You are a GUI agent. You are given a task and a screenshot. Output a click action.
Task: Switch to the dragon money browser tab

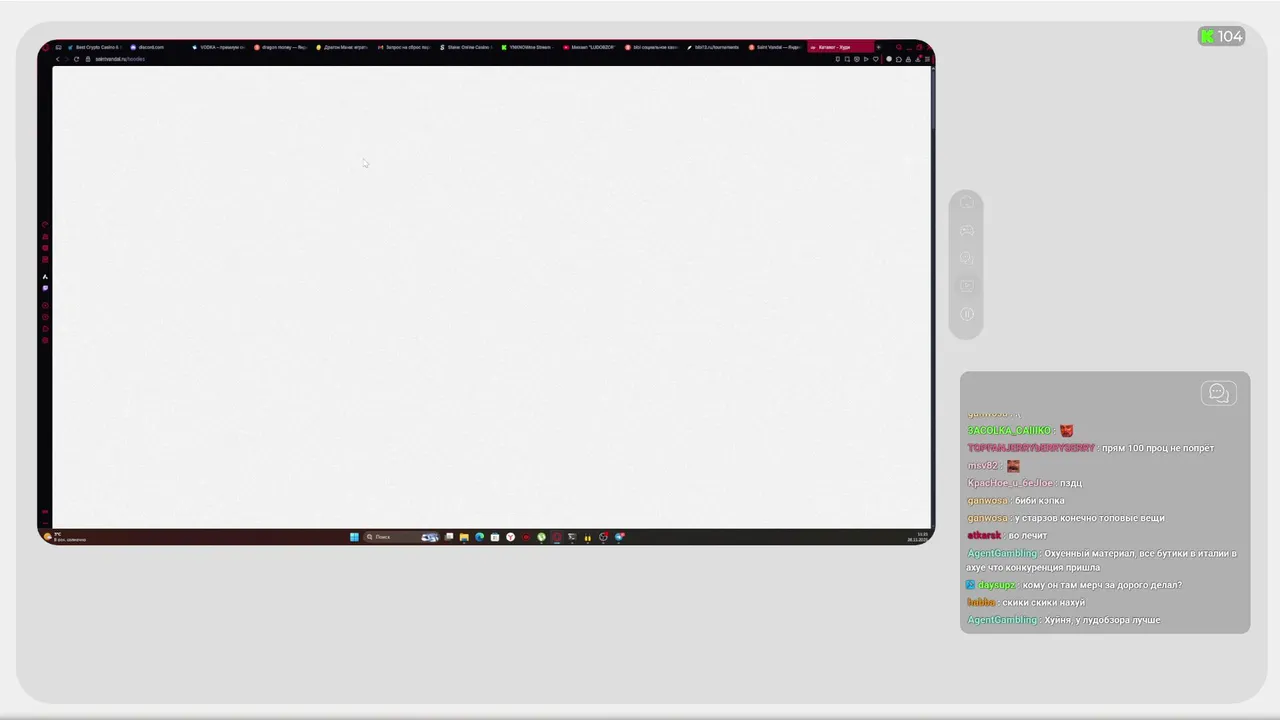280,47
